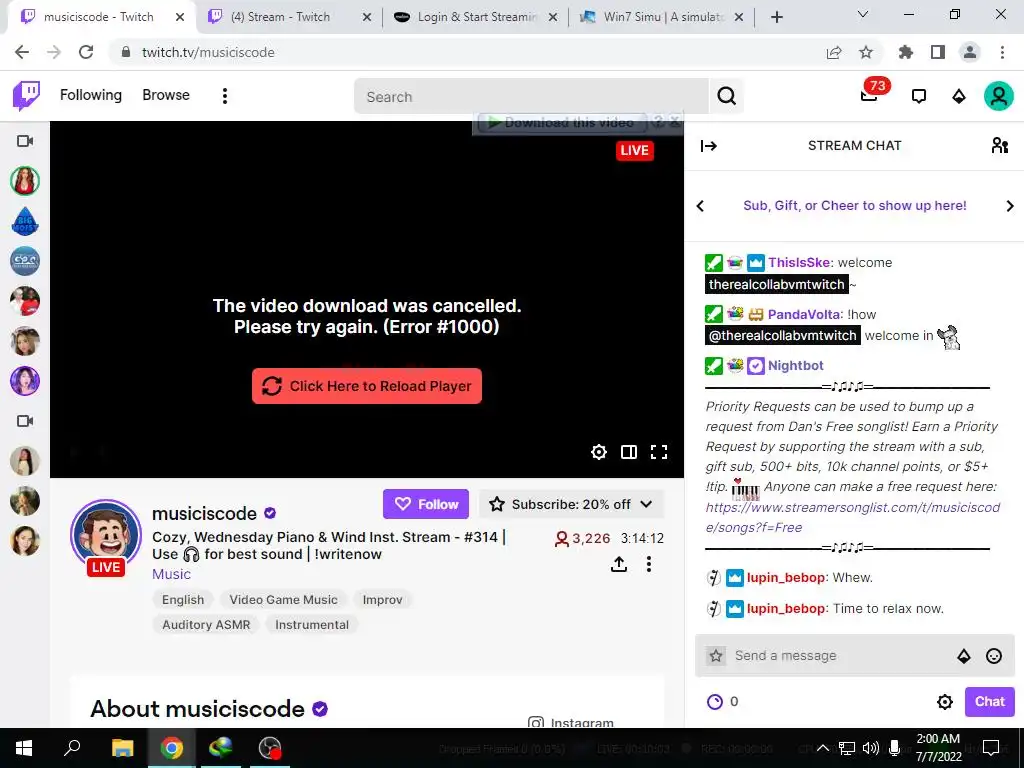Open chat settings gear icon
The width and height of the screenshot is (1024, 768).
pos(945,702)
